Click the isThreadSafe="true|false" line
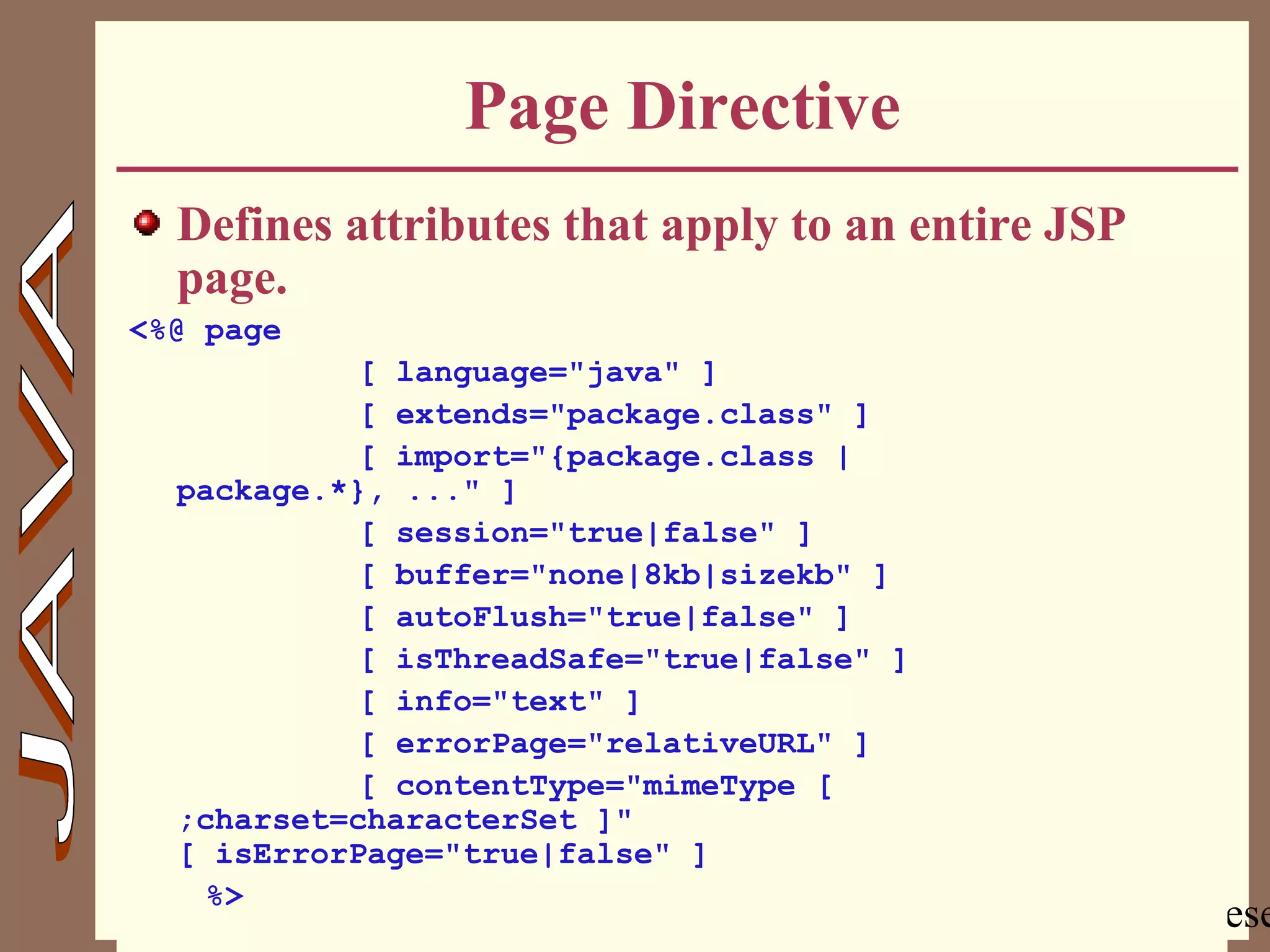This screenshot has width=1270, height=952. (x=634, y=660)
